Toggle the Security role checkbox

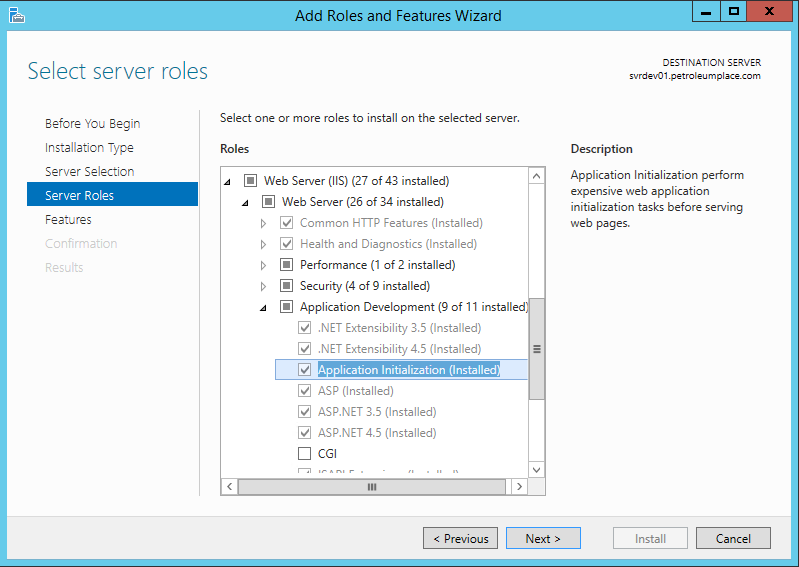(287, 286)
